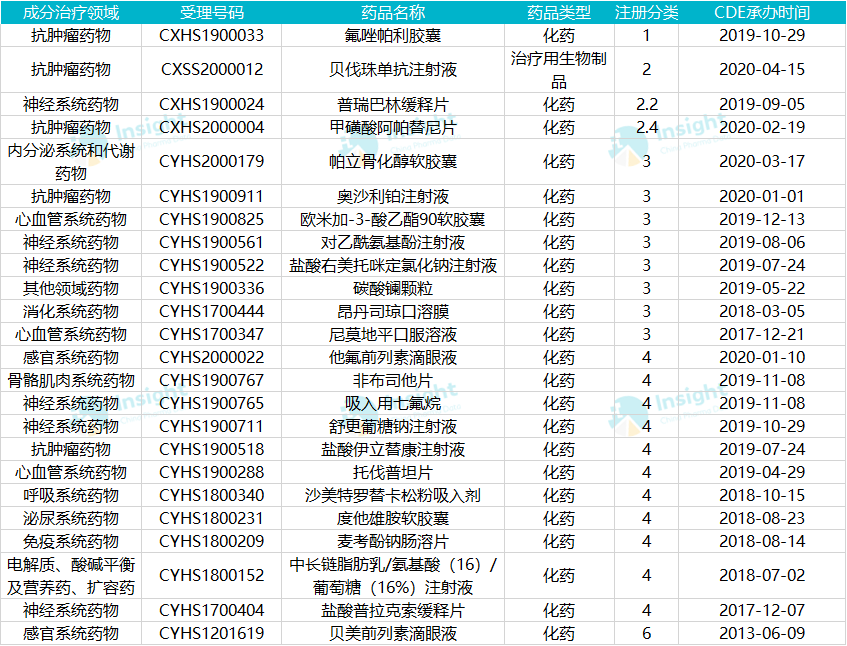Click the 贝伐珠单抗注射液 cell
The image size is (847, 646).
click(x=393, y=70)
